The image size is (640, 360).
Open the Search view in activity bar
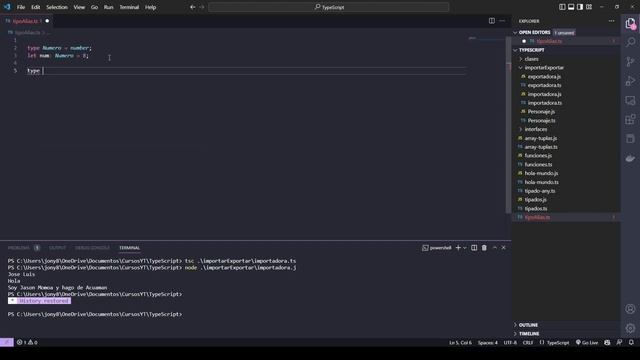point(630,42)
